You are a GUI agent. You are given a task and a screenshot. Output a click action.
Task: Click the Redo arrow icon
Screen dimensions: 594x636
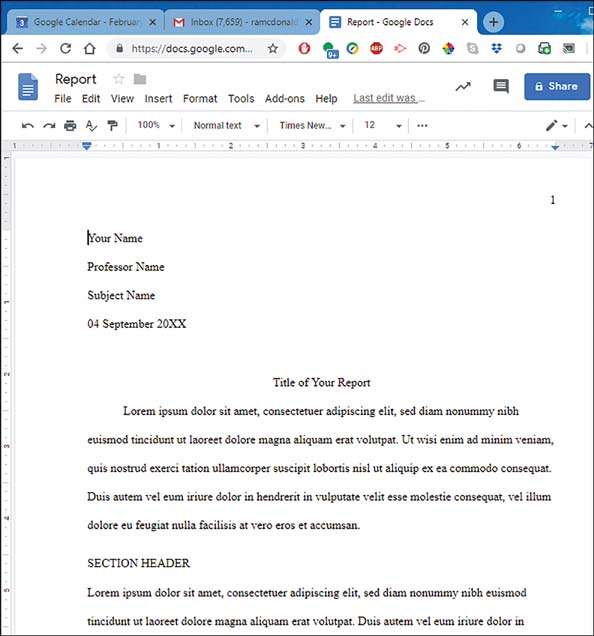pos(49,126)
